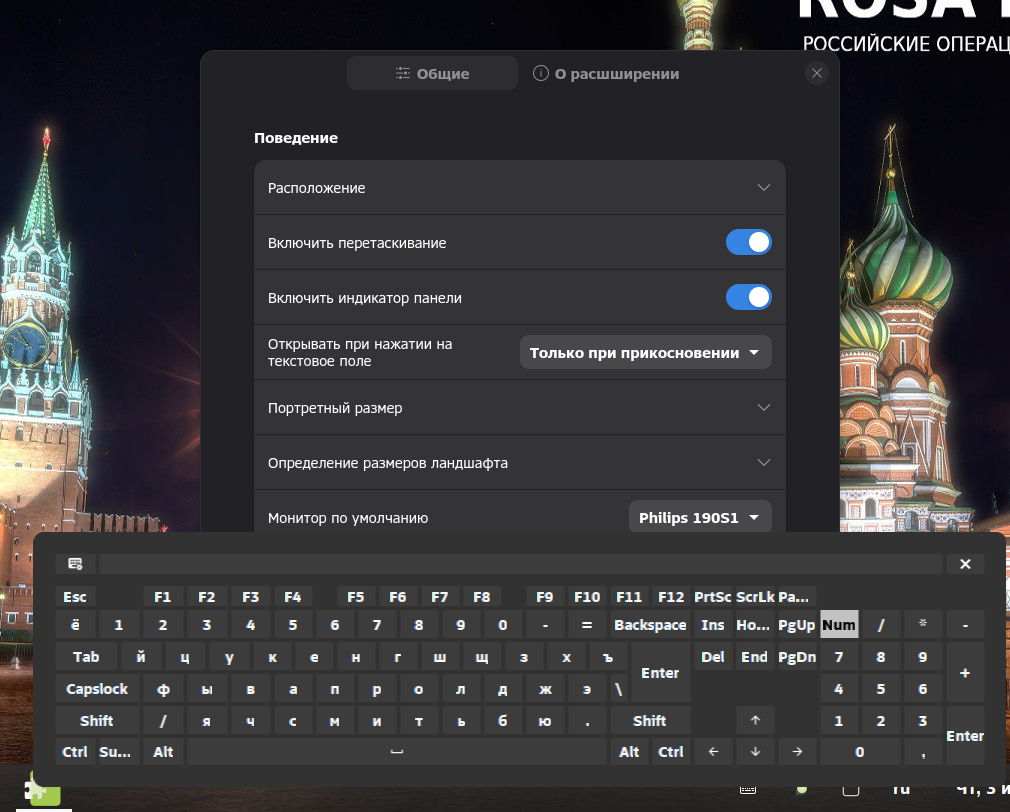Open the Только при прикосновении dropdown

coord(645,353)
